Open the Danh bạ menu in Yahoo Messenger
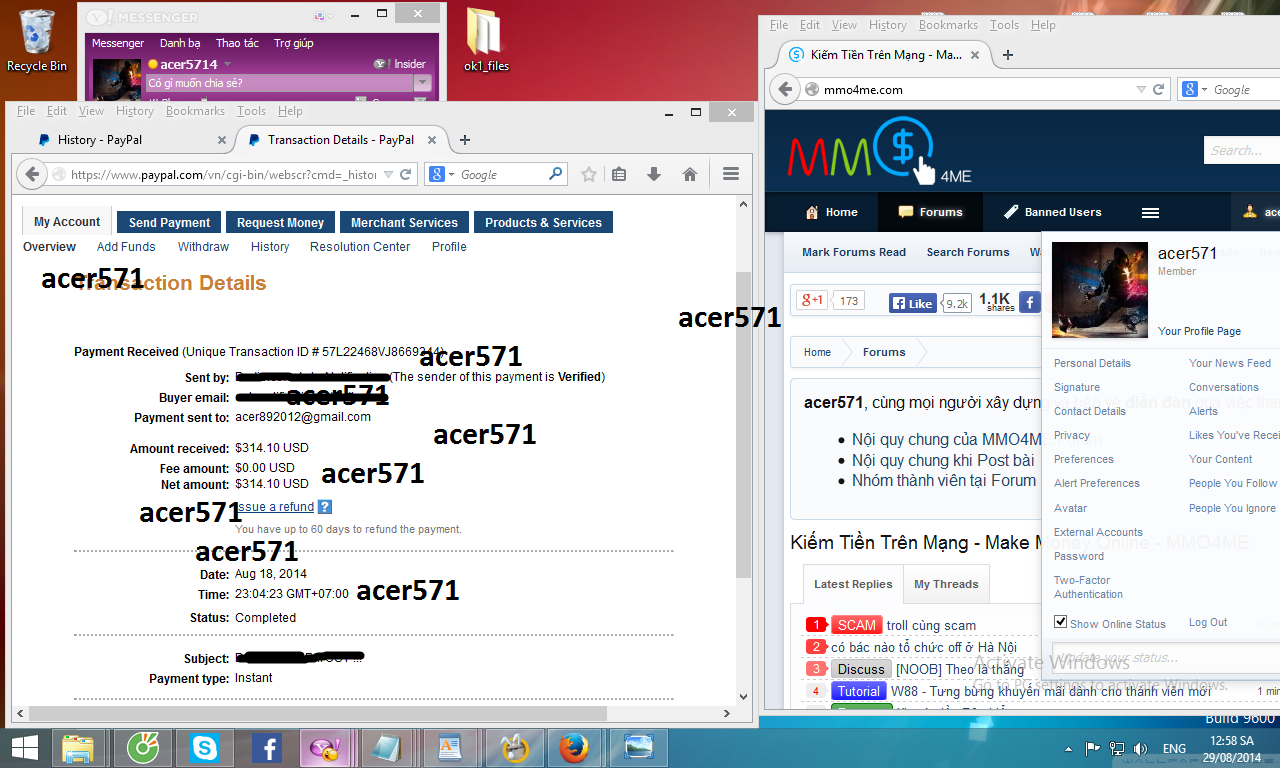 (x=180, y=43)
